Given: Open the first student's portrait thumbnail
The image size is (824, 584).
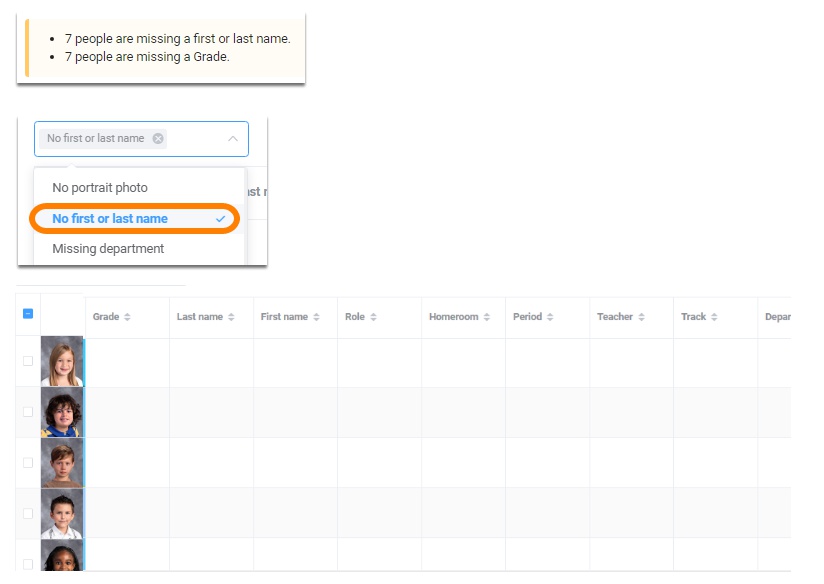Looking at the screenshot, I should (62, 362).
